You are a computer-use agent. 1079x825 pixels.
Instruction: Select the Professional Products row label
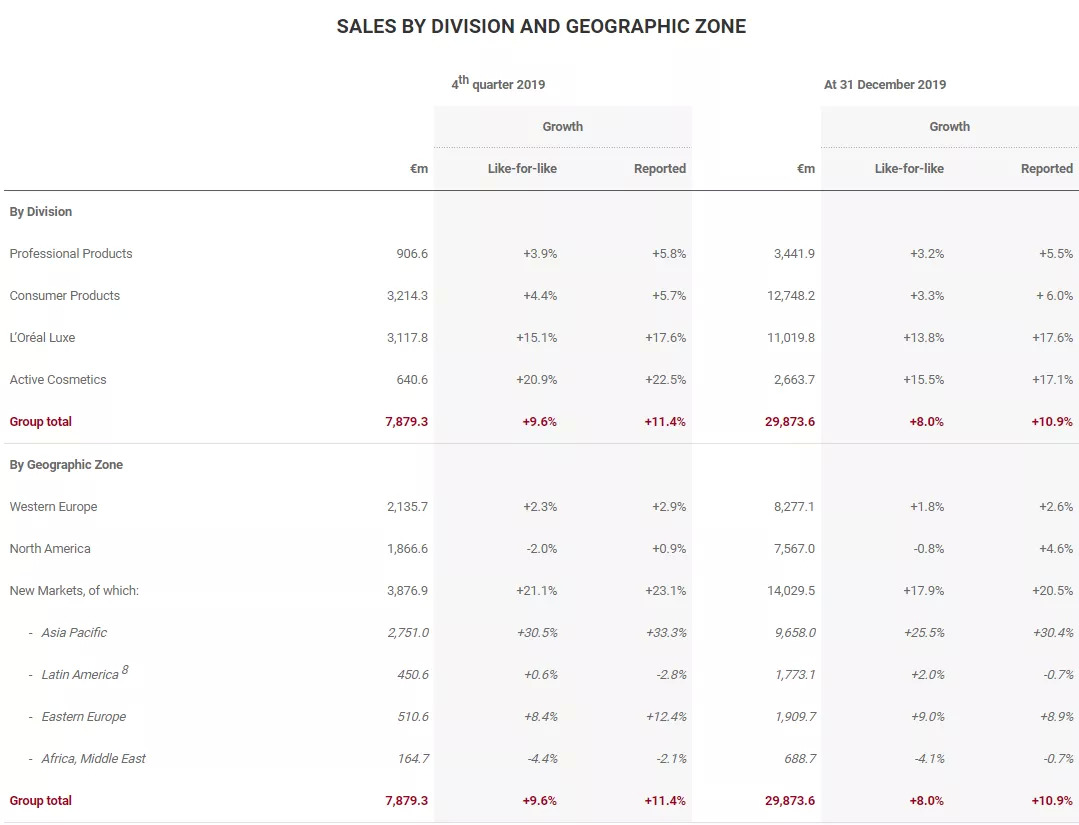tap(71, 254)
